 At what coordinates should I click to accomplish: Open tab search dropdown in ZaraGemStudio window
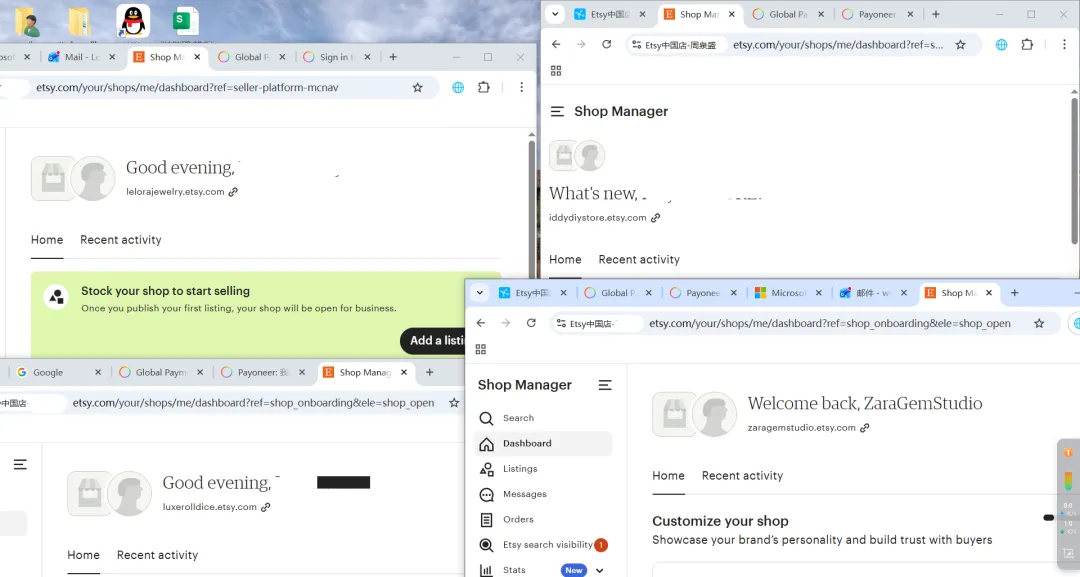click(479, 293)
